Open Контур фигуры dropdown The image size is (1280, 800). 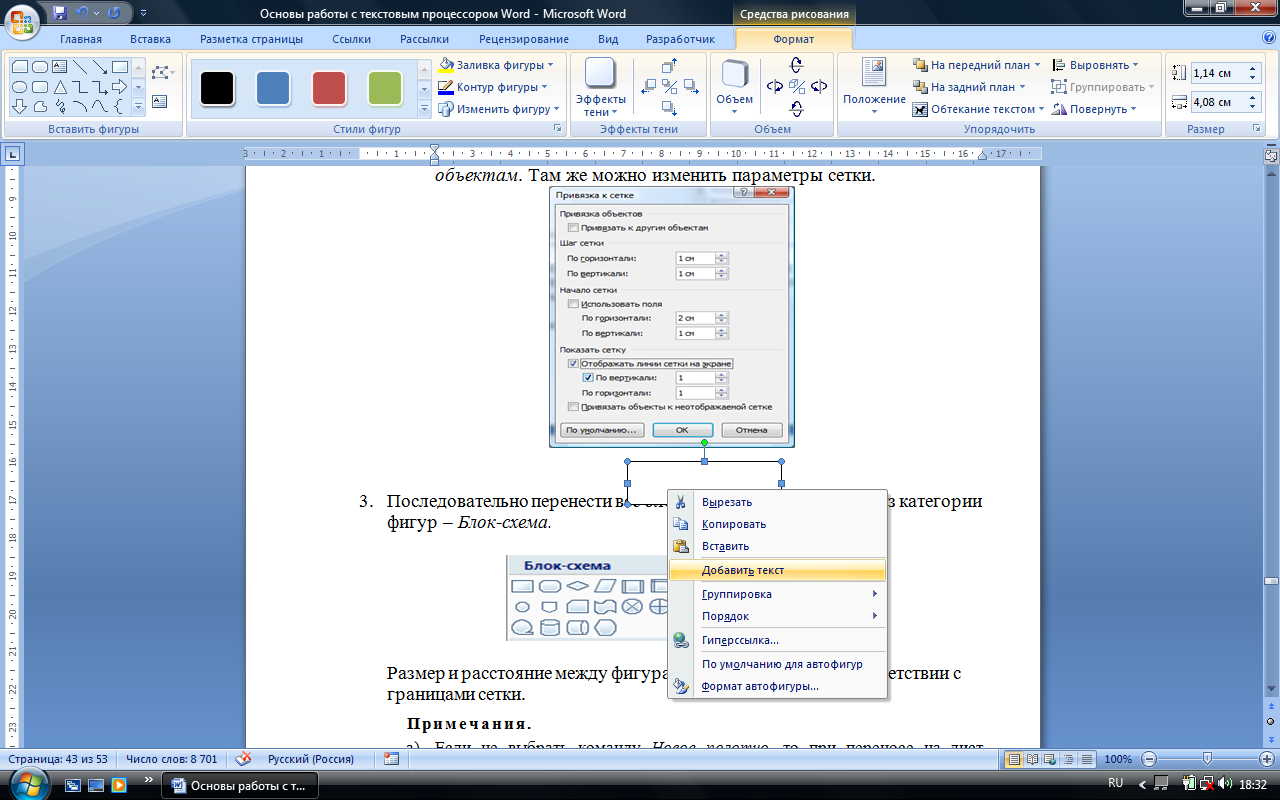click(495, 87)
